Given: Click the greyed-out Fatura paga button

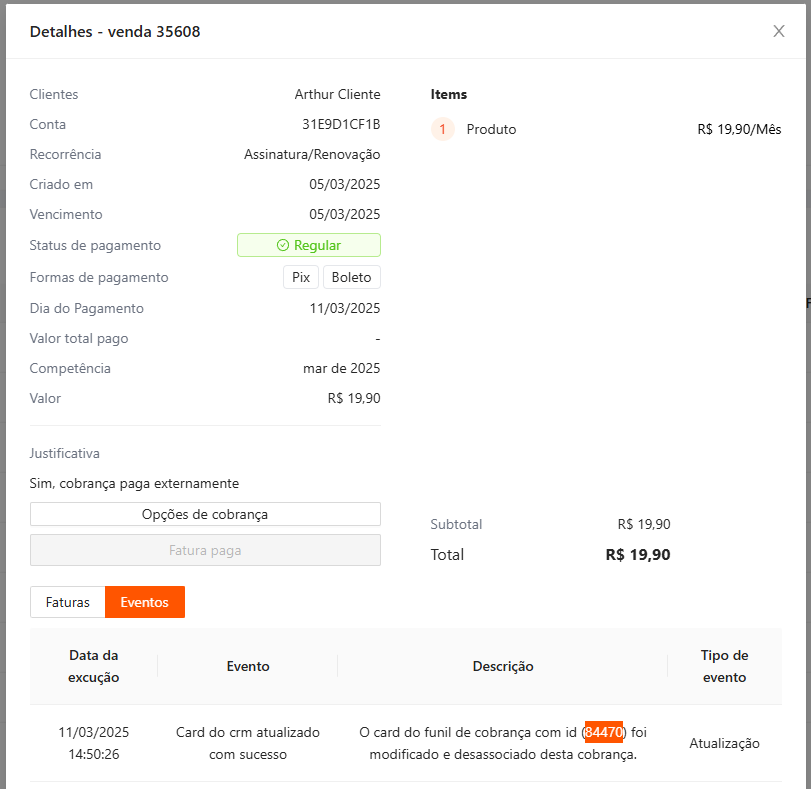Looking at the screenshot, I should (x=205, y=550).
